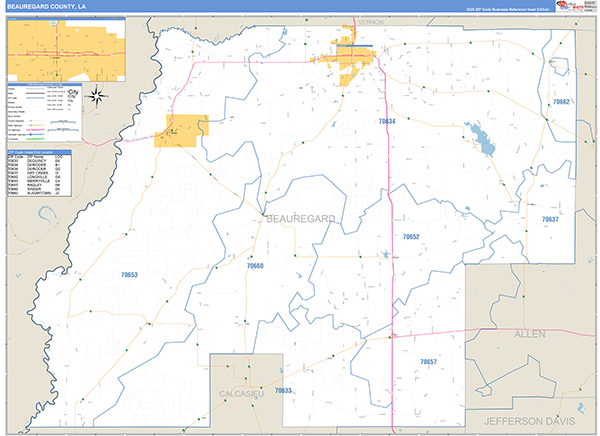Select the 70653 ZIP code label

point(129,275)
